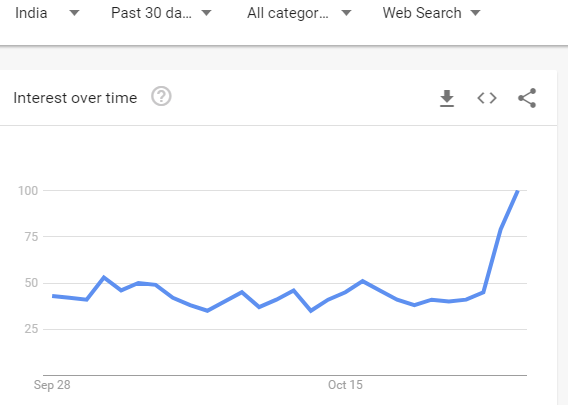Image resolution: width=568 pixels, height=405 pixels.
Task: Click the 50 y-axis label
Action: coord(31,283)
